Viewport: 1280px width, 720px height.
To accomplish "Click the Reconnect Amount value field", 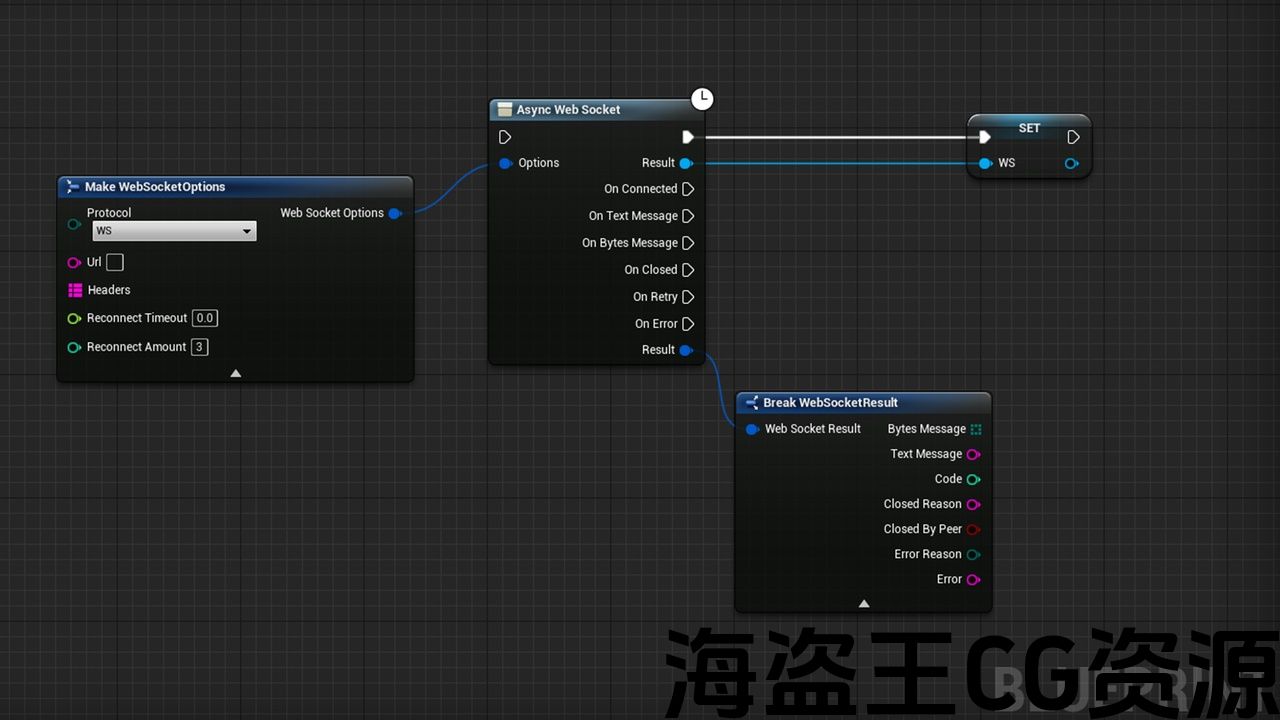I will 200,347.
